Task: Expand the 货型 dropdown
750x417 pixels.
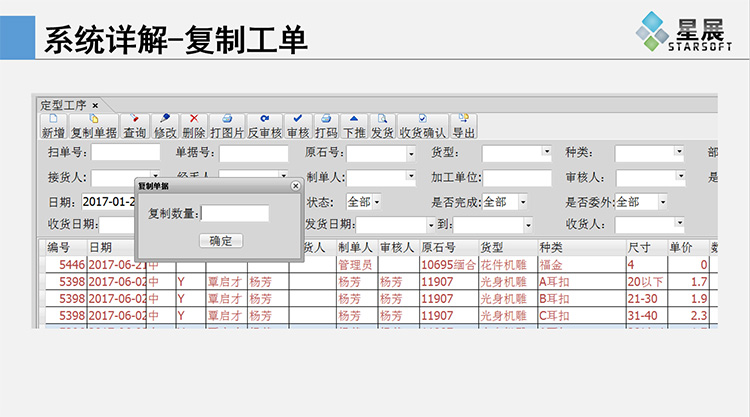Action: [546, 153]
